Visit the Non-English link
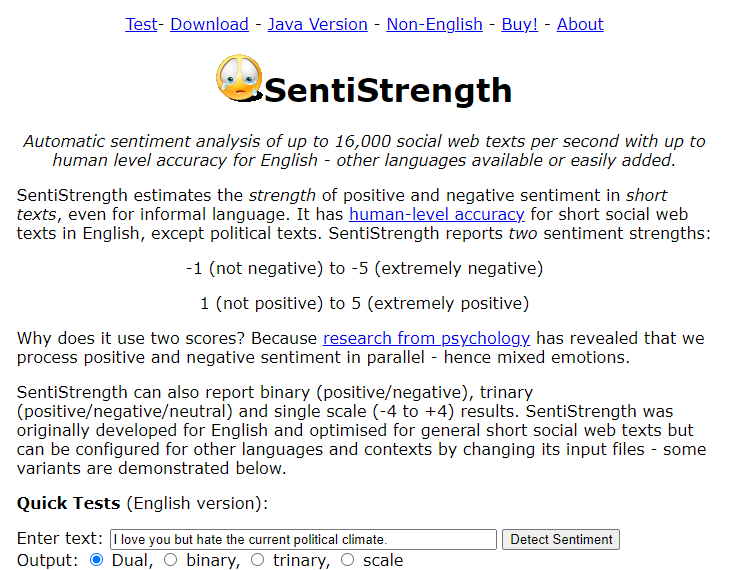 pos(434,24)
